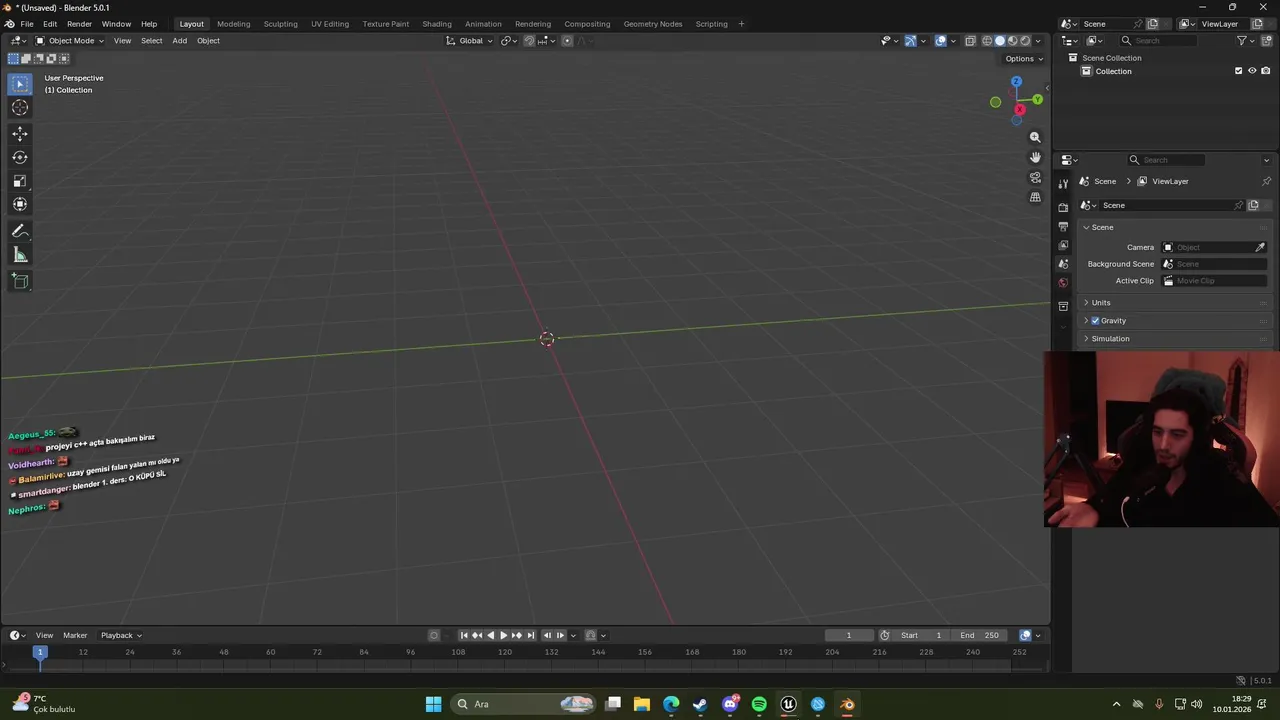
Task: Play the animation forward
Action: (503, 635)
